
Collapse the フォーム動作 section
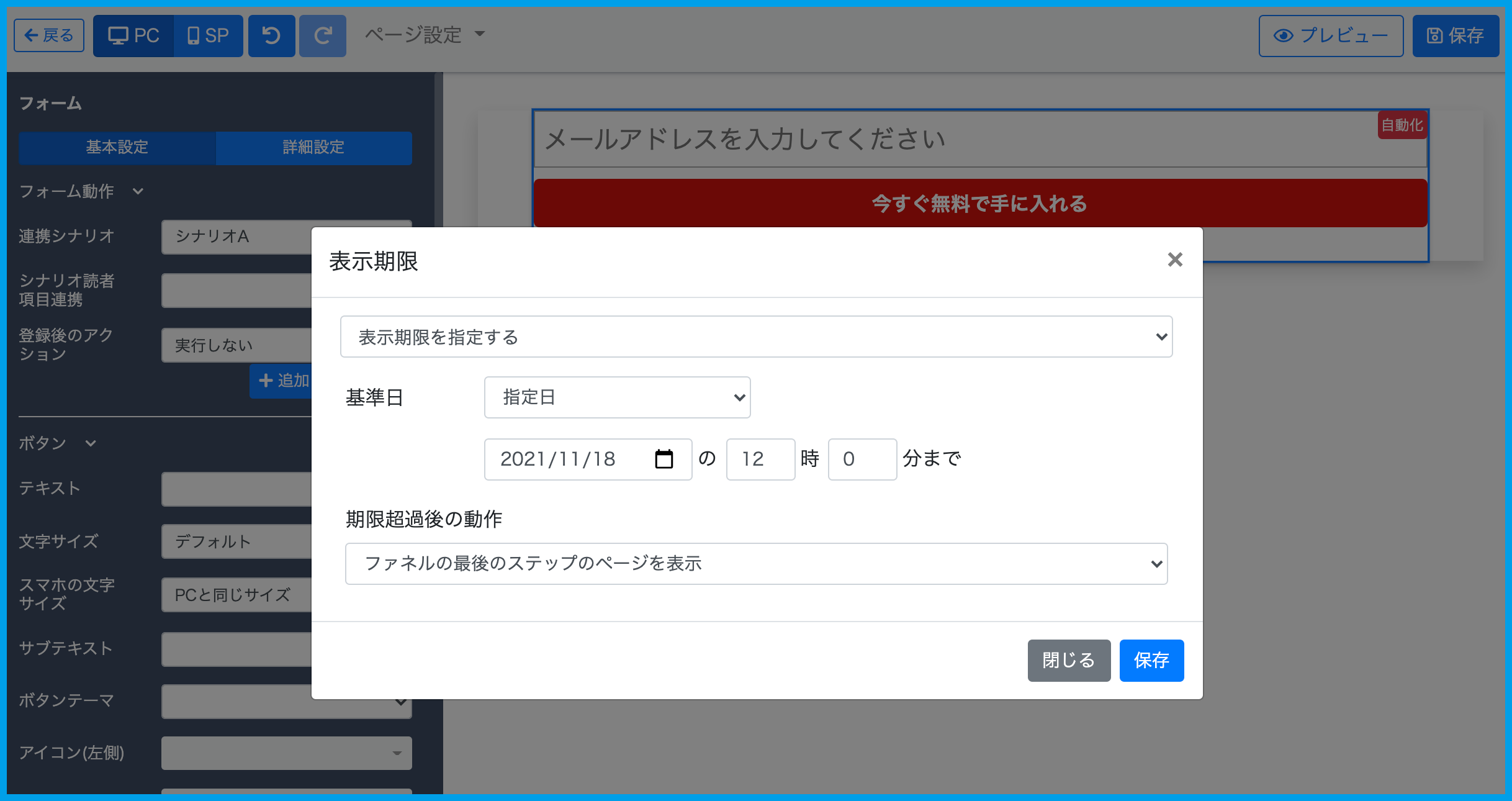(x=138, y=191)
